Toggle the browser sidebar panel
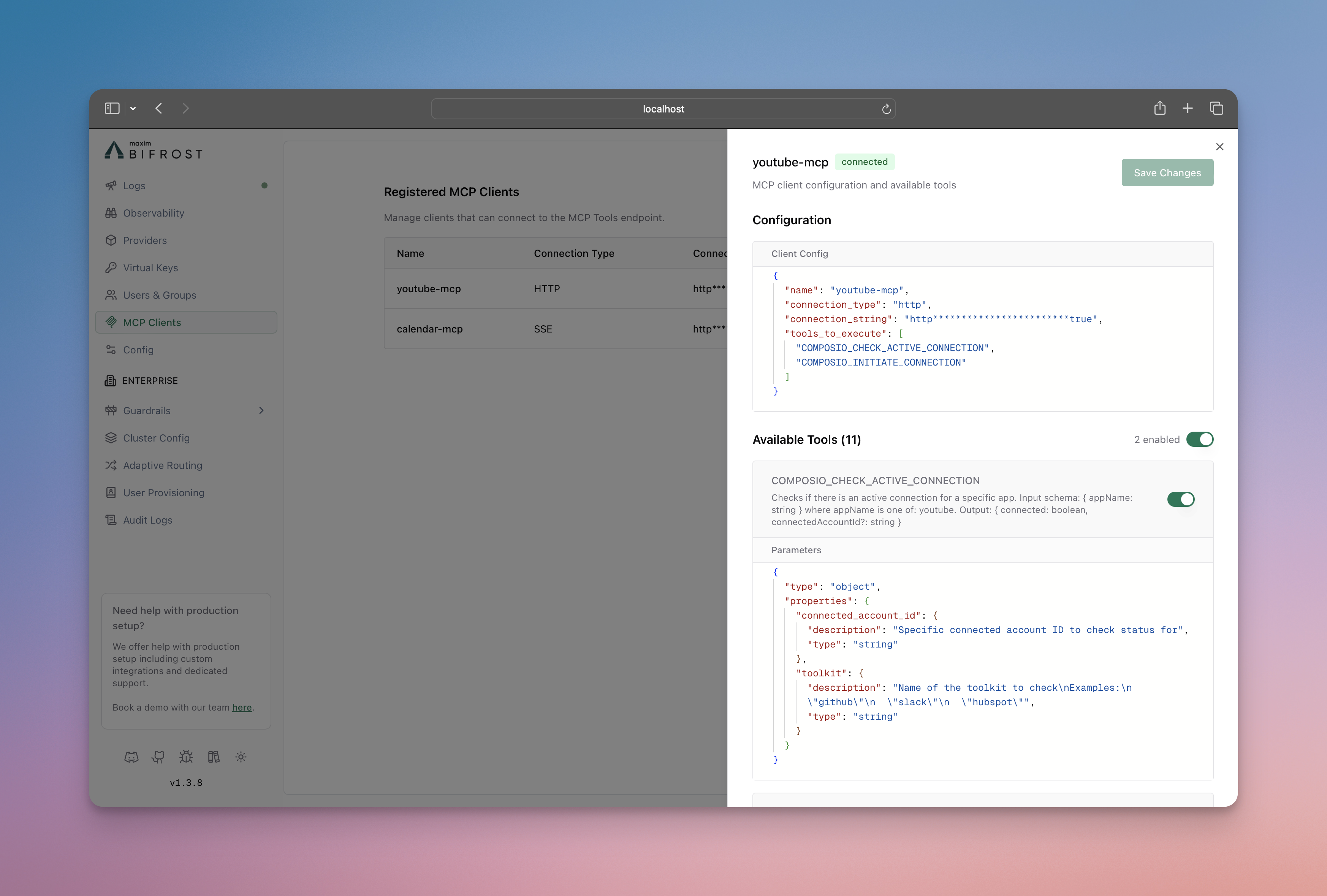This screenshot has width=1327, height=896. pos(112,108)
